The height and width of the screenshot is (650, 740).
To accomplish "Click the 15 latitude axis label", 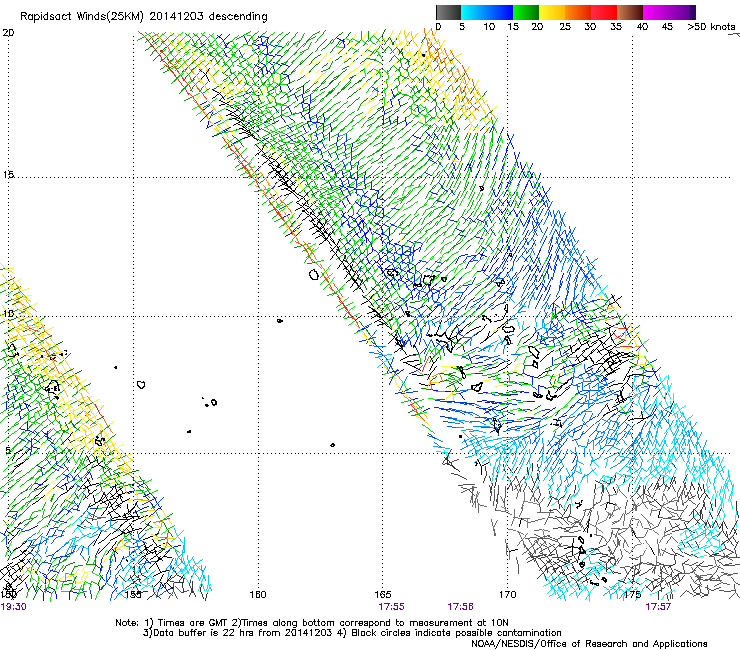I will (8, 175).
